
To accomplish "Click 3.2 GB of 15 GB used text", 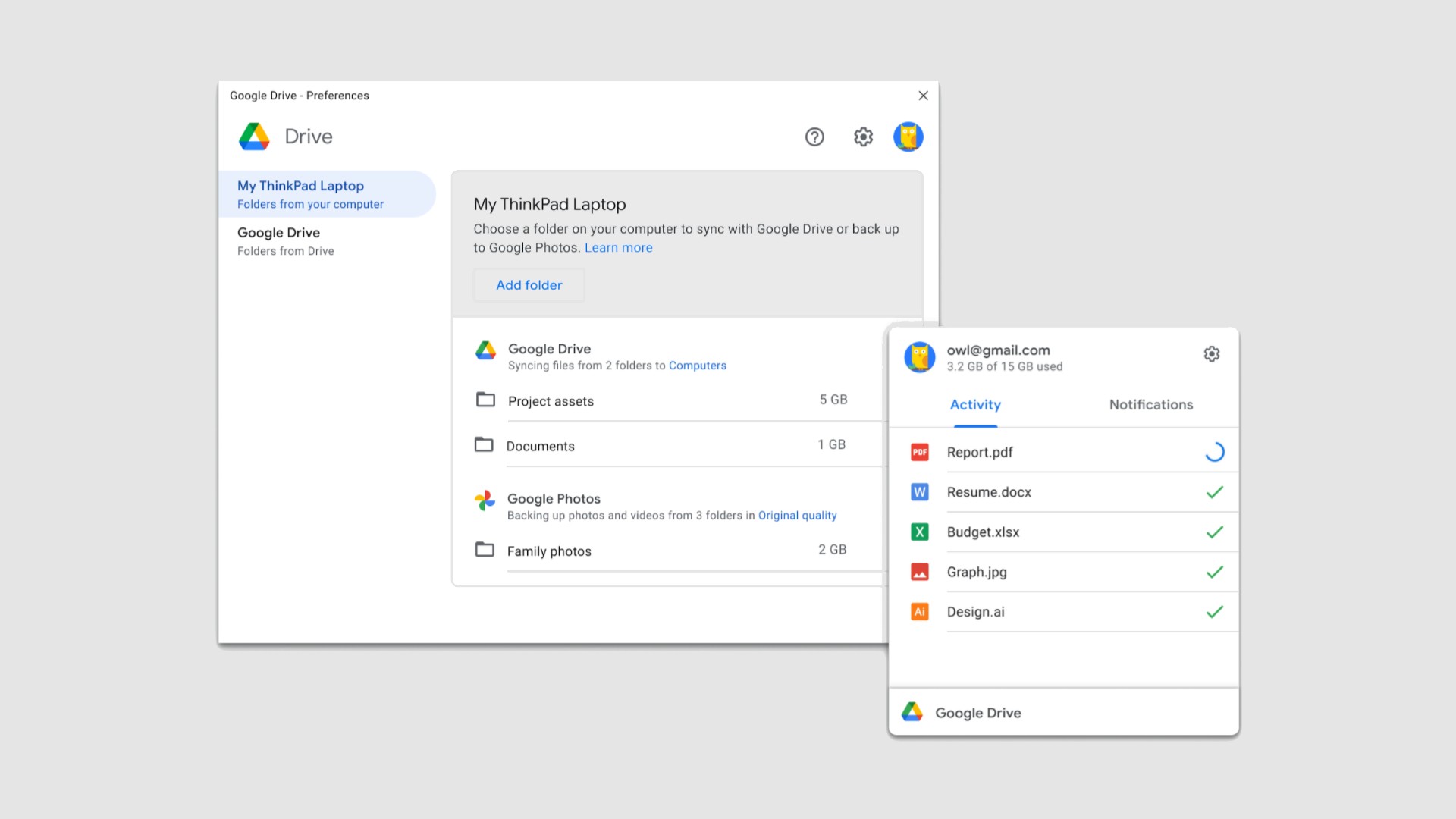I will 1005,367.
